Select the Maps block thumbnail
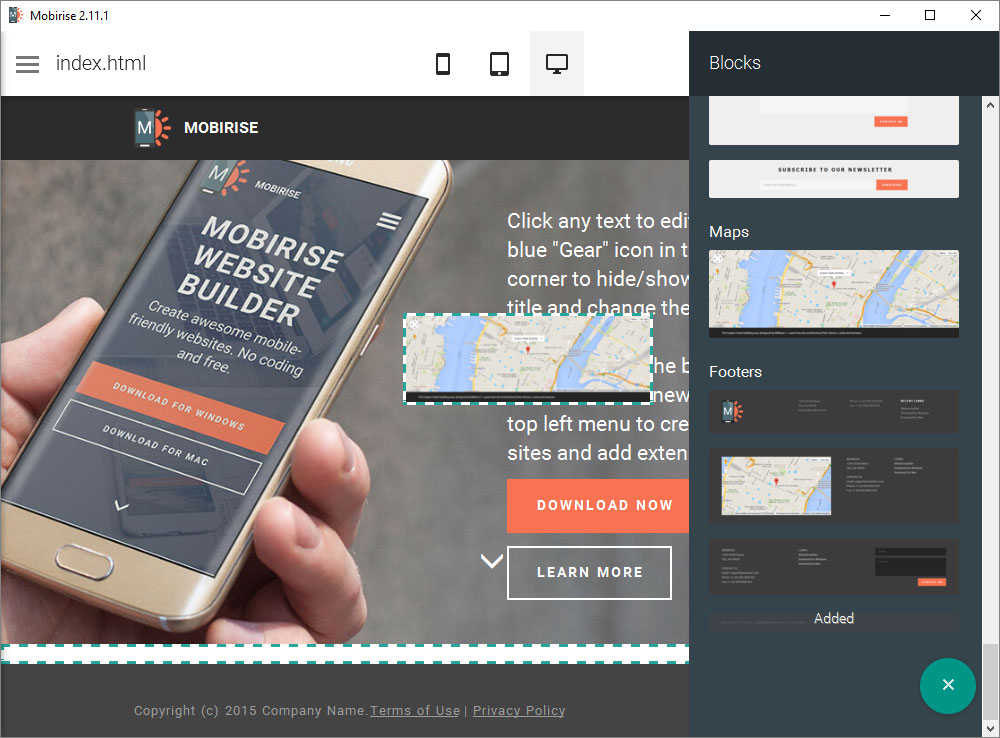The image size is (1000, 738). (834, 293)
